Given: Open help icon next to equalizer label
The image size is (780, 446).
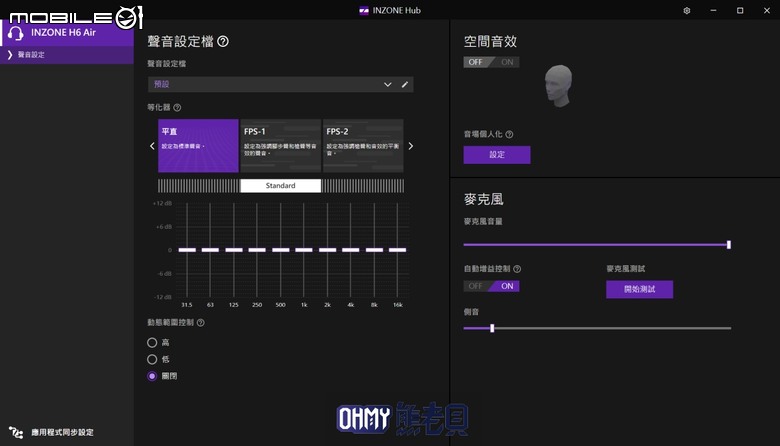Looking at the screenshot, I should click(x=177, y=107).
